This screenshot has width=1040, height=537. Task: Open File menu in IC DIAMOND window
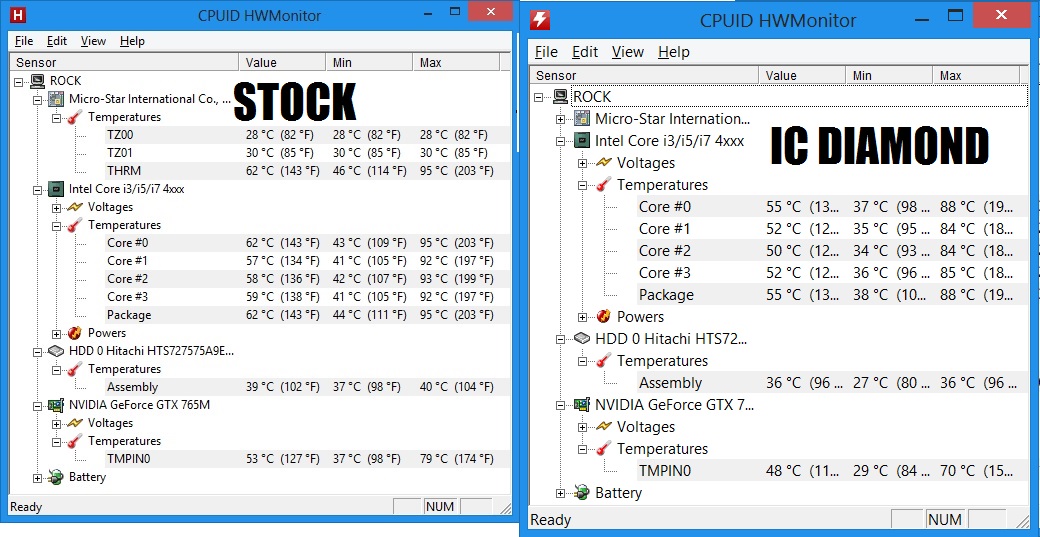point(546,52)
